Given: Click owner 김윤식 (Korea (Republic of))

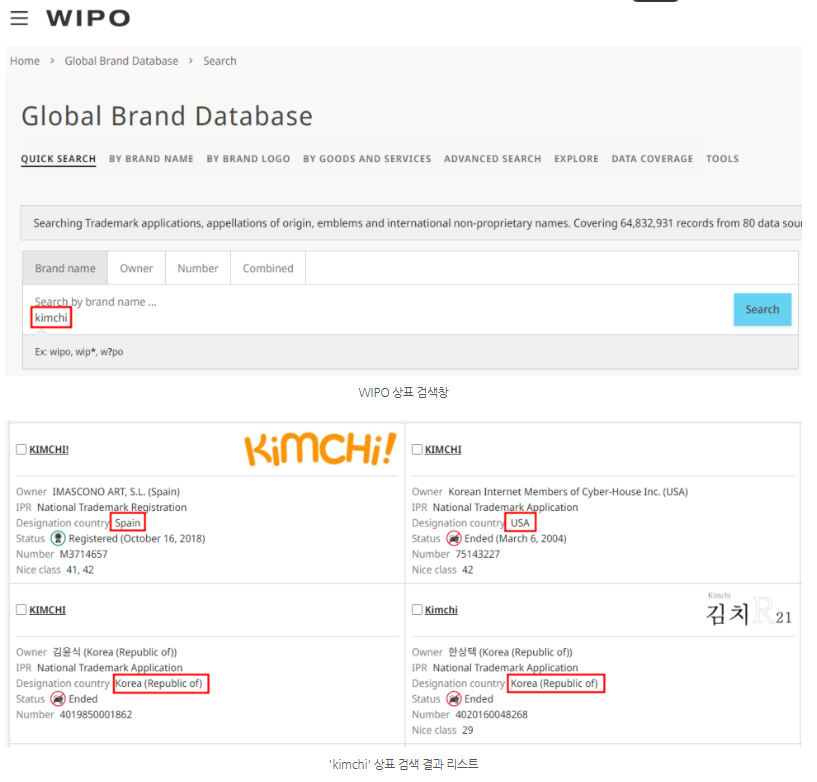Looking at the screenshot, I should point(115,652).
